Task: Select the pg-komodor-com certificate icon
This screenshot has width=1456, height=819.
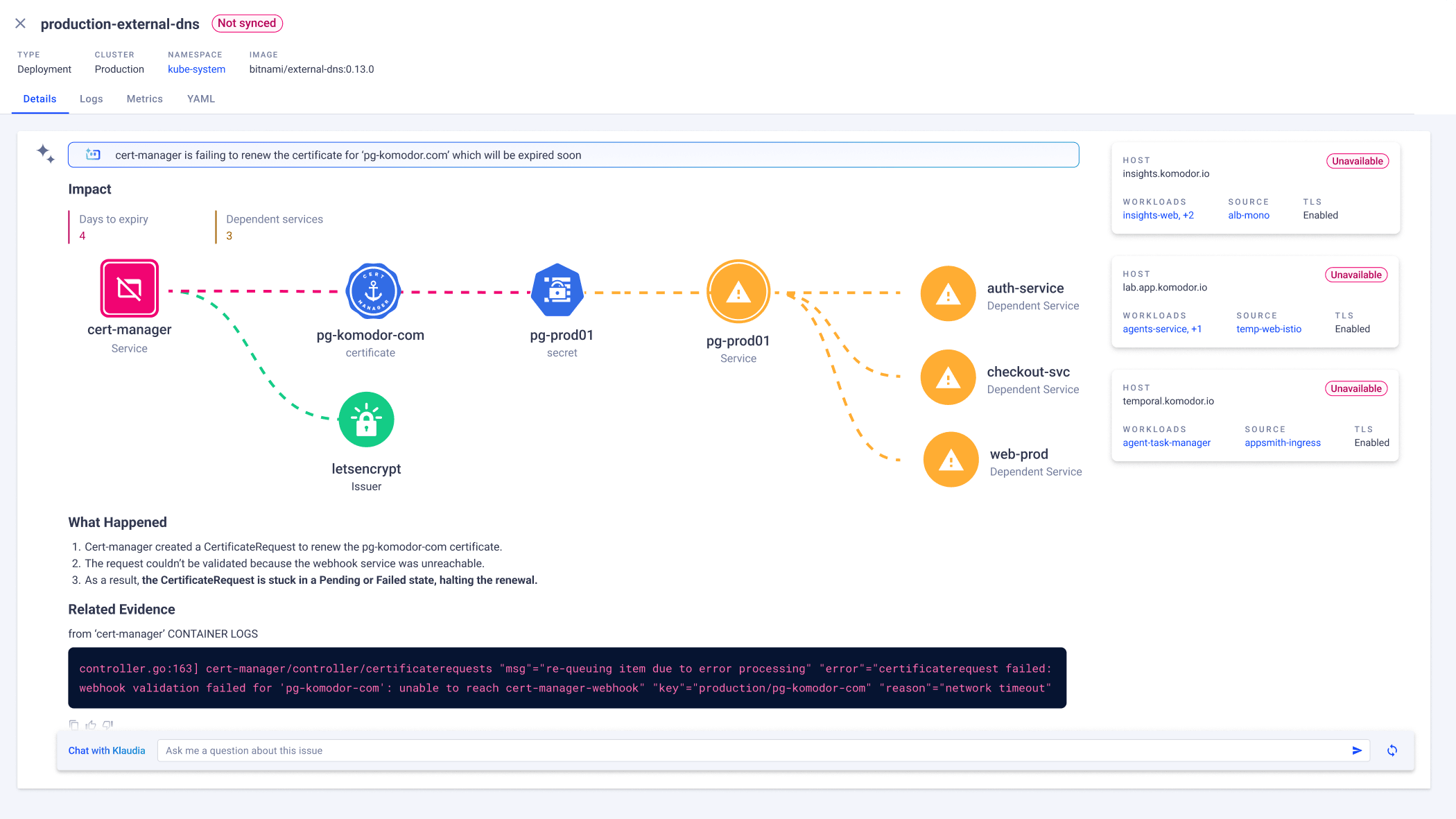Action: point(373,291)
